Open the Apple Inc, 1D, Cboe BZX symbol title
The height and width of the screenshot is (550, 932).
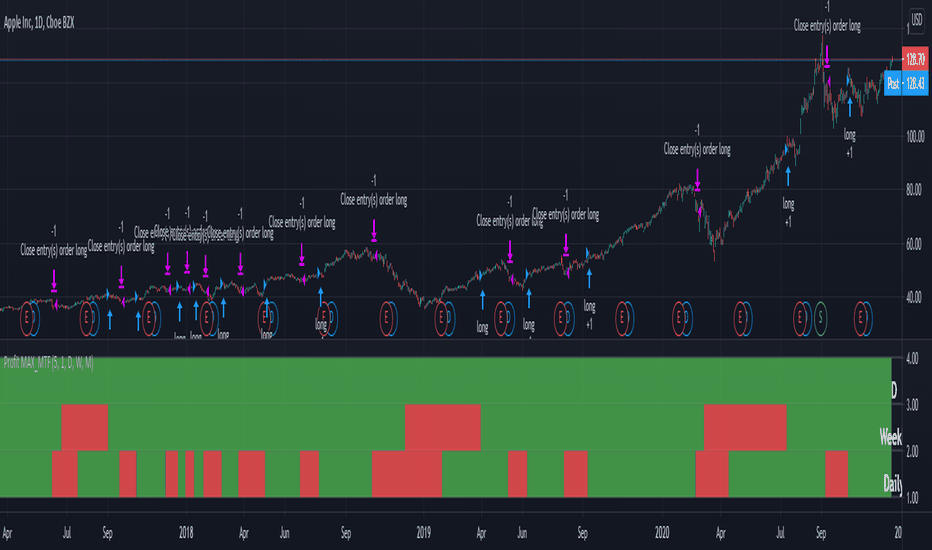(39, 23)
